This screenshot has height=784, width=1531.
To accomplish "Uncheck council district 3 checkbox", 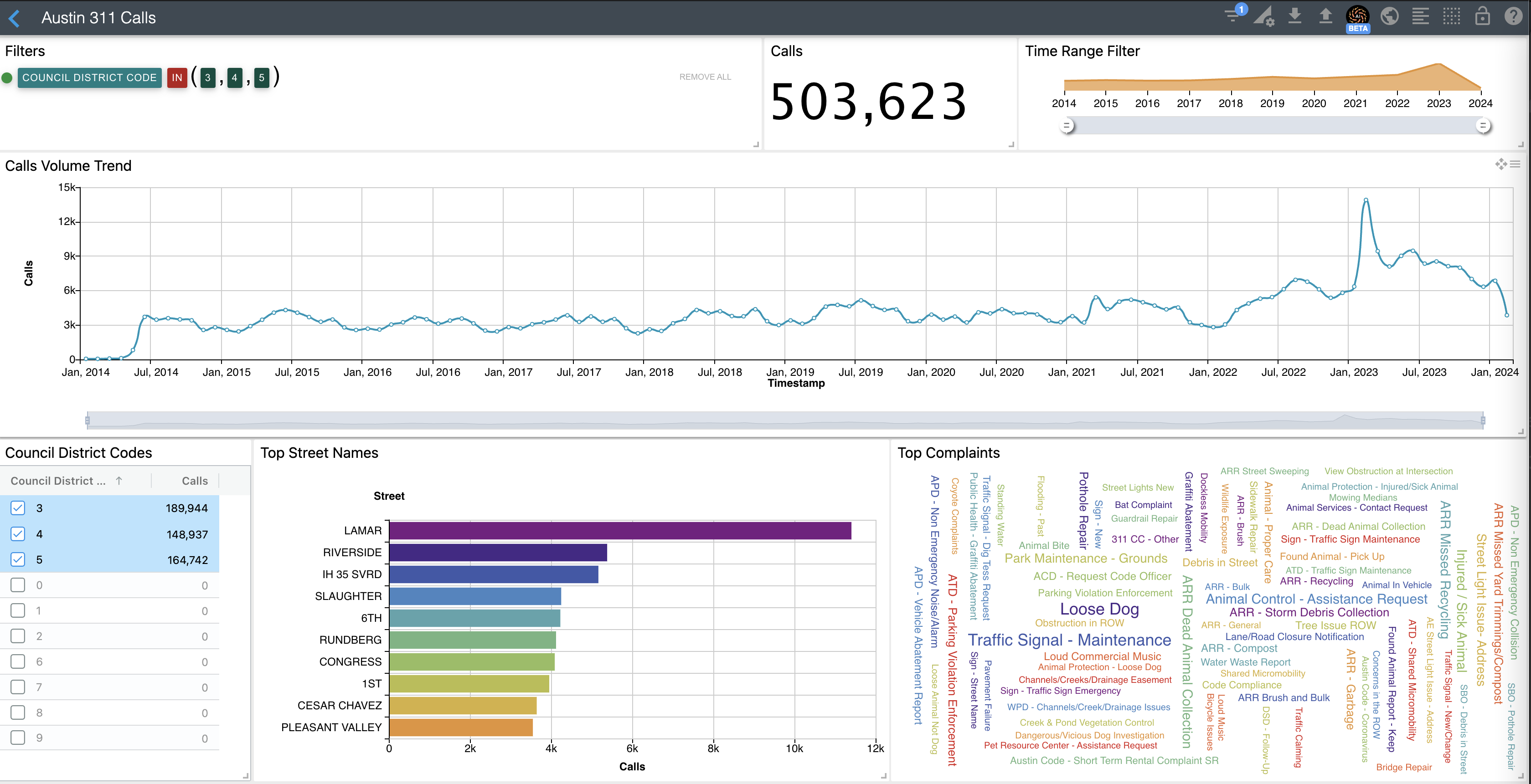I will point(18,508).
